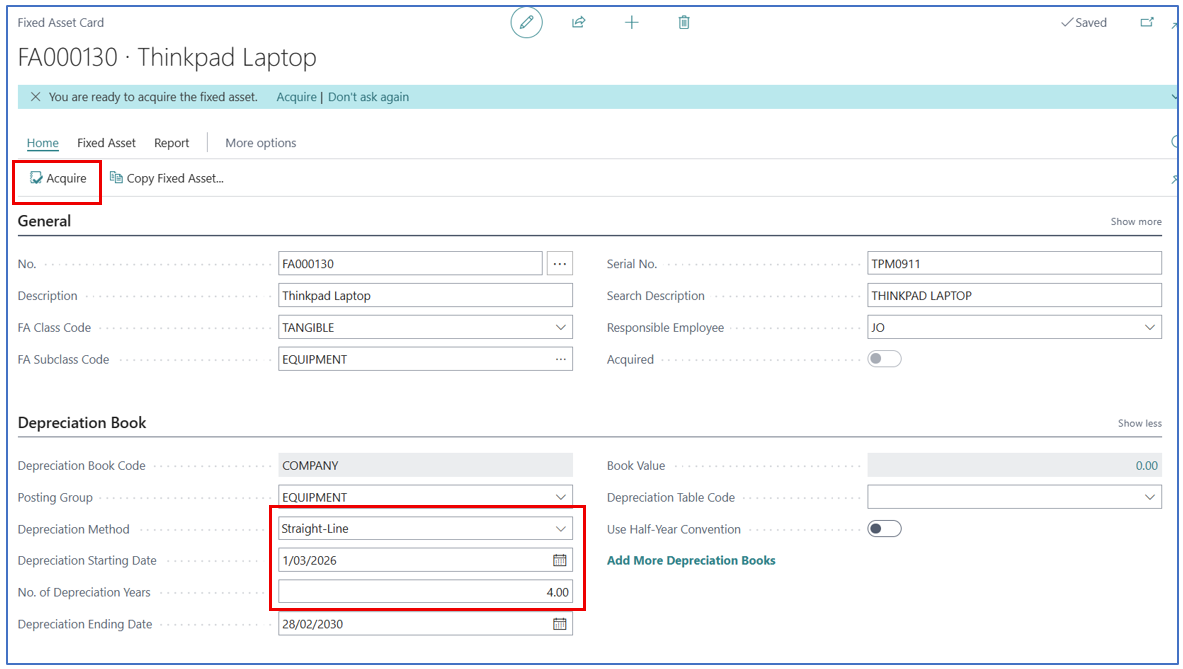Open calendar for Depreciation Starting Date
Screen dimensions: 1183x669
[x=560, y=560]
